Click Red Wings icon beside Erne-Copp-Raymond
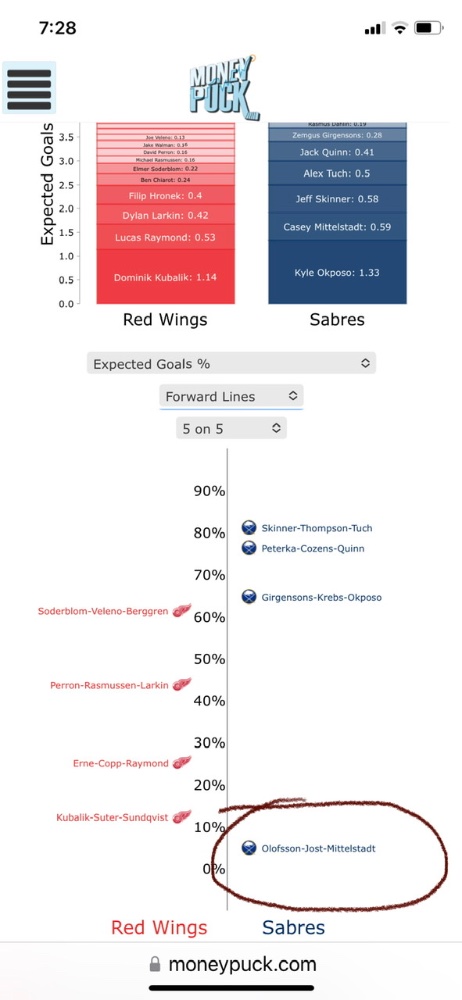Image resolution: width=462 pixels, height=1000 pixels. pos(183,763)
